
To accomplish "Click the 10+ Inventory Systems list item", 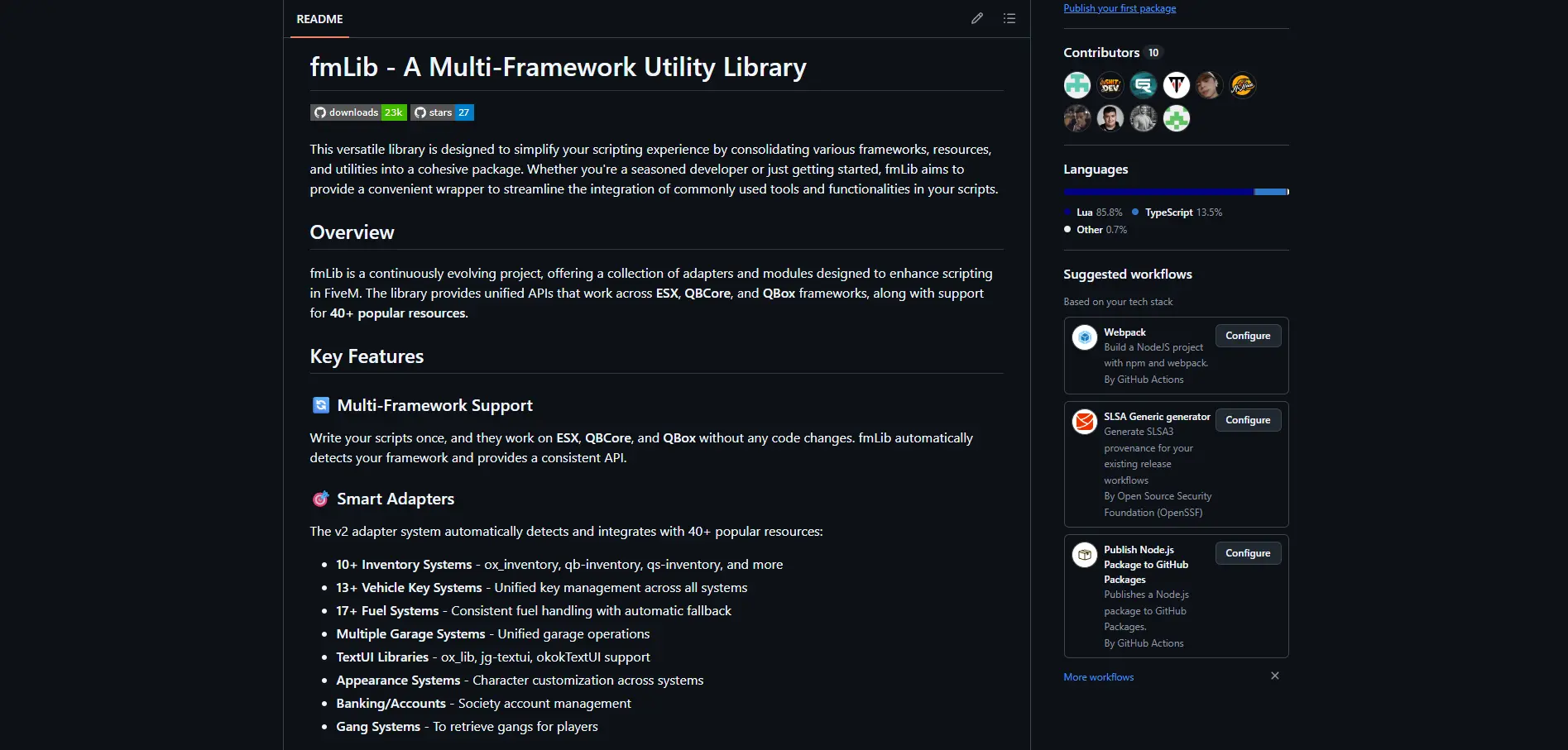I will pyautogui.click(x=559, y=565).
